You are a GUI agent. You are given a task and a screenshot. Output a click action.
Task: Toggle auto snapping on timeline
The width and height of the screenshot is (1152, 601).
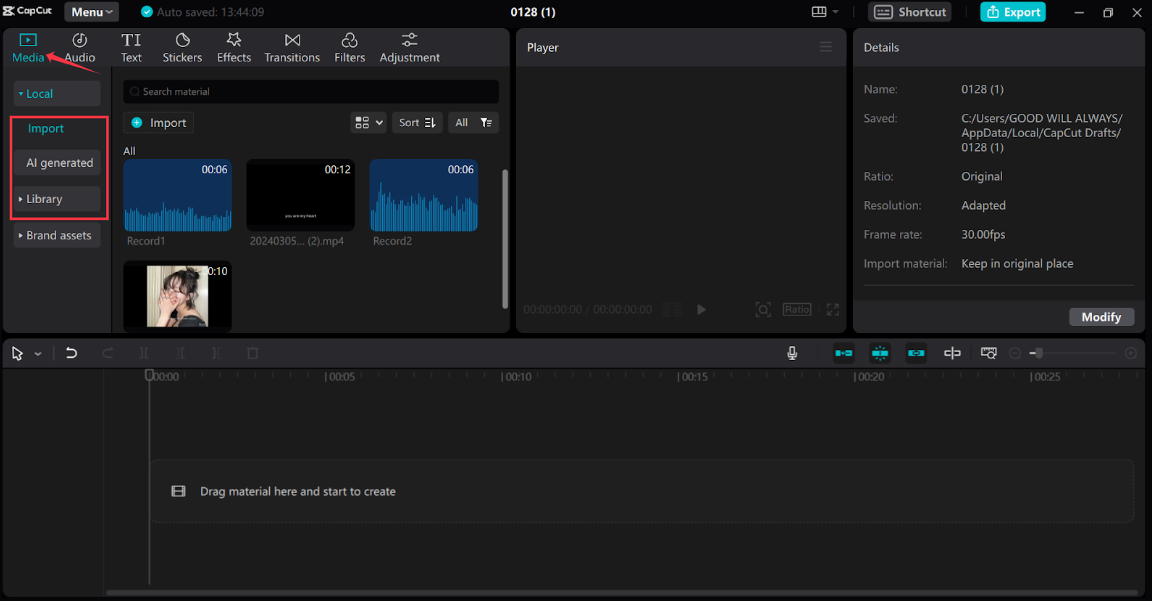pyautogui.click(x=879, y=353)
